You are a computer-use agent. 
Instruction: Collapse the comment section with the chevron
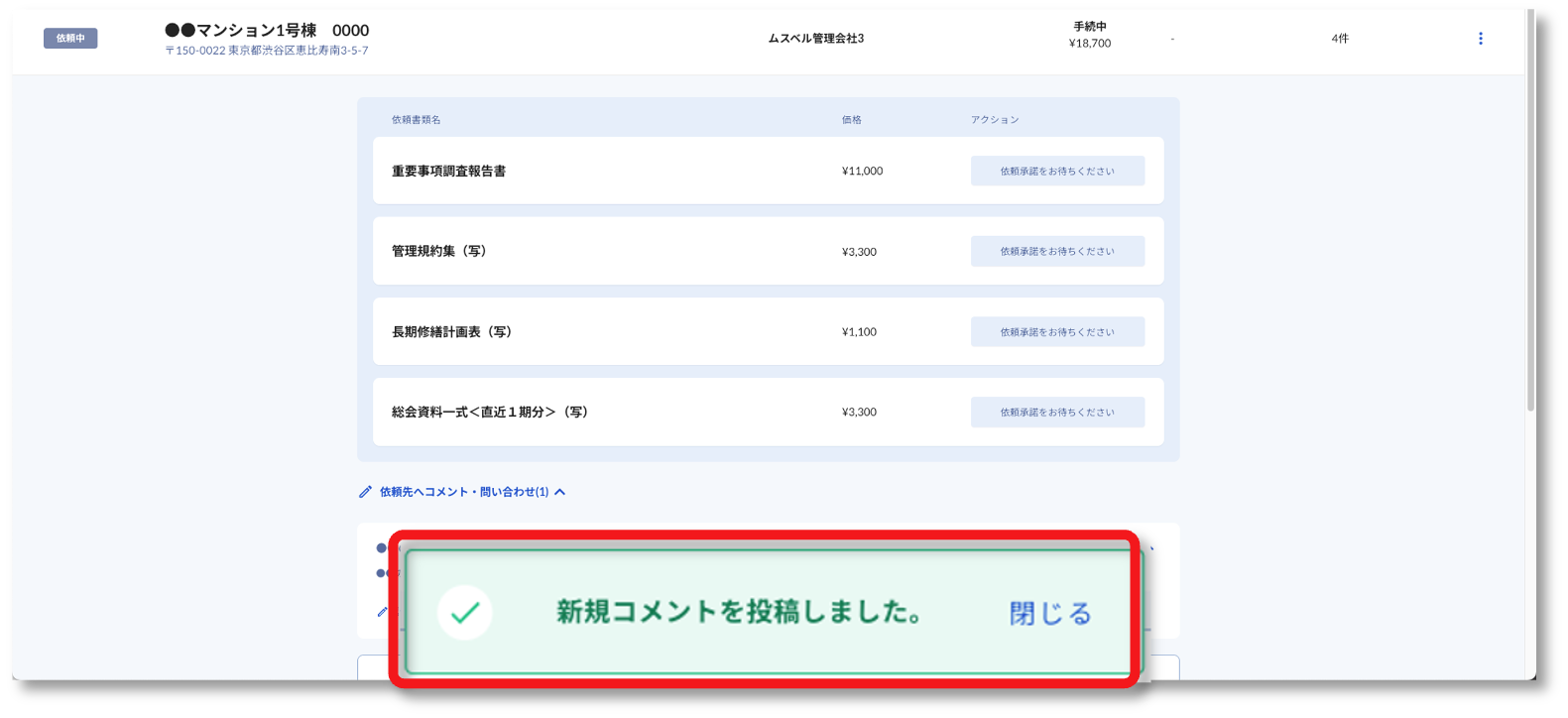(x=560, y=492)
